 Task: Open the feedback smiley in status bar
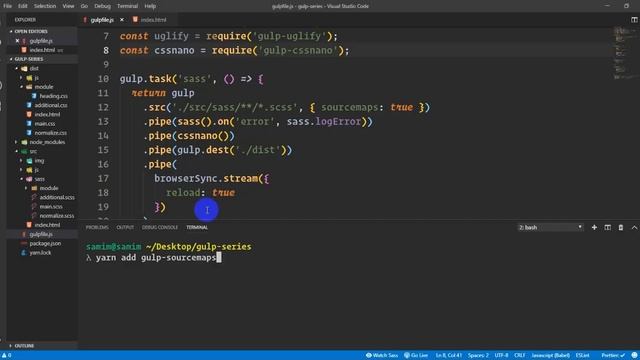coord(634,356)
